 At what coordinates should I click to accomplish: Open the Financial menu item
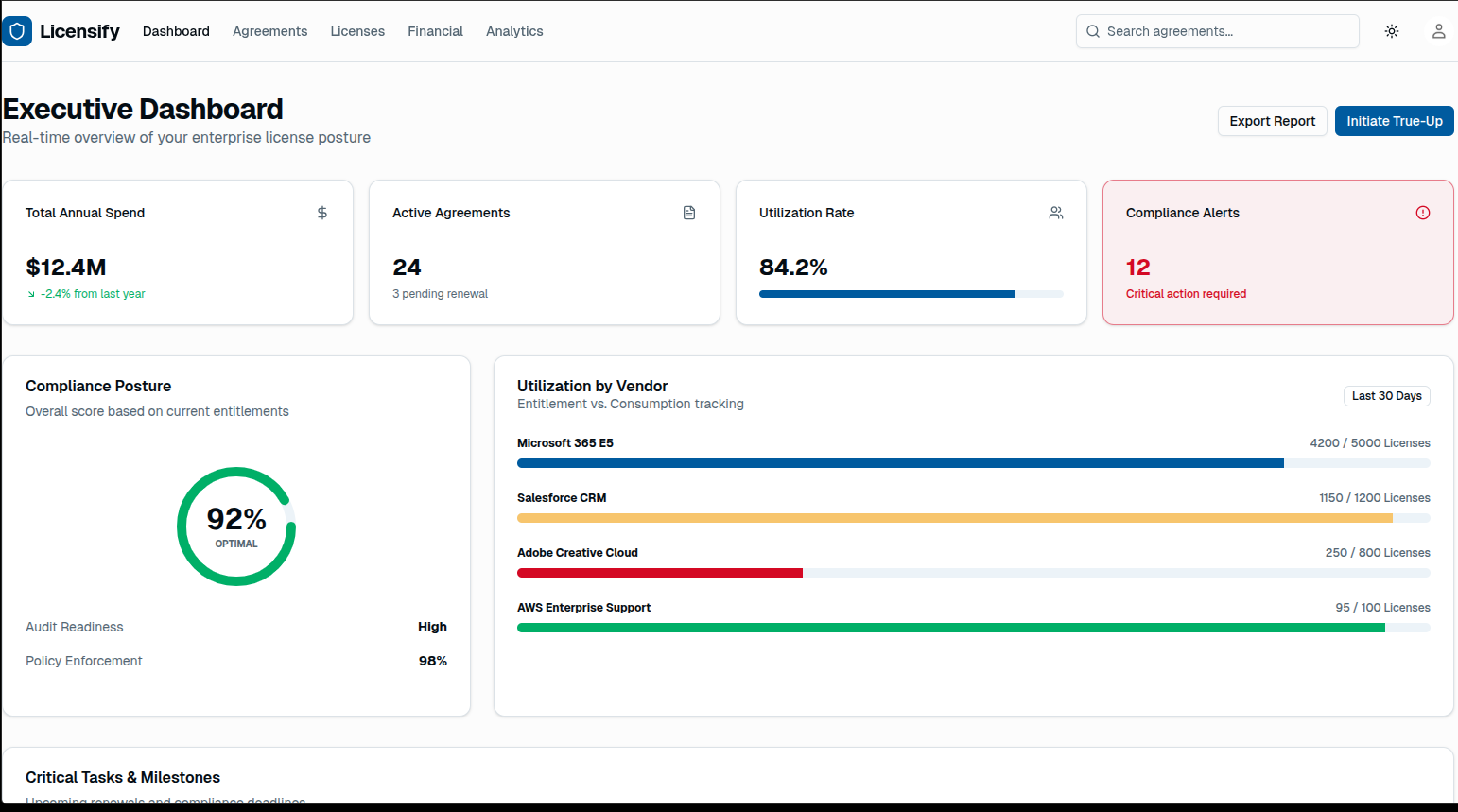(435, 31)
